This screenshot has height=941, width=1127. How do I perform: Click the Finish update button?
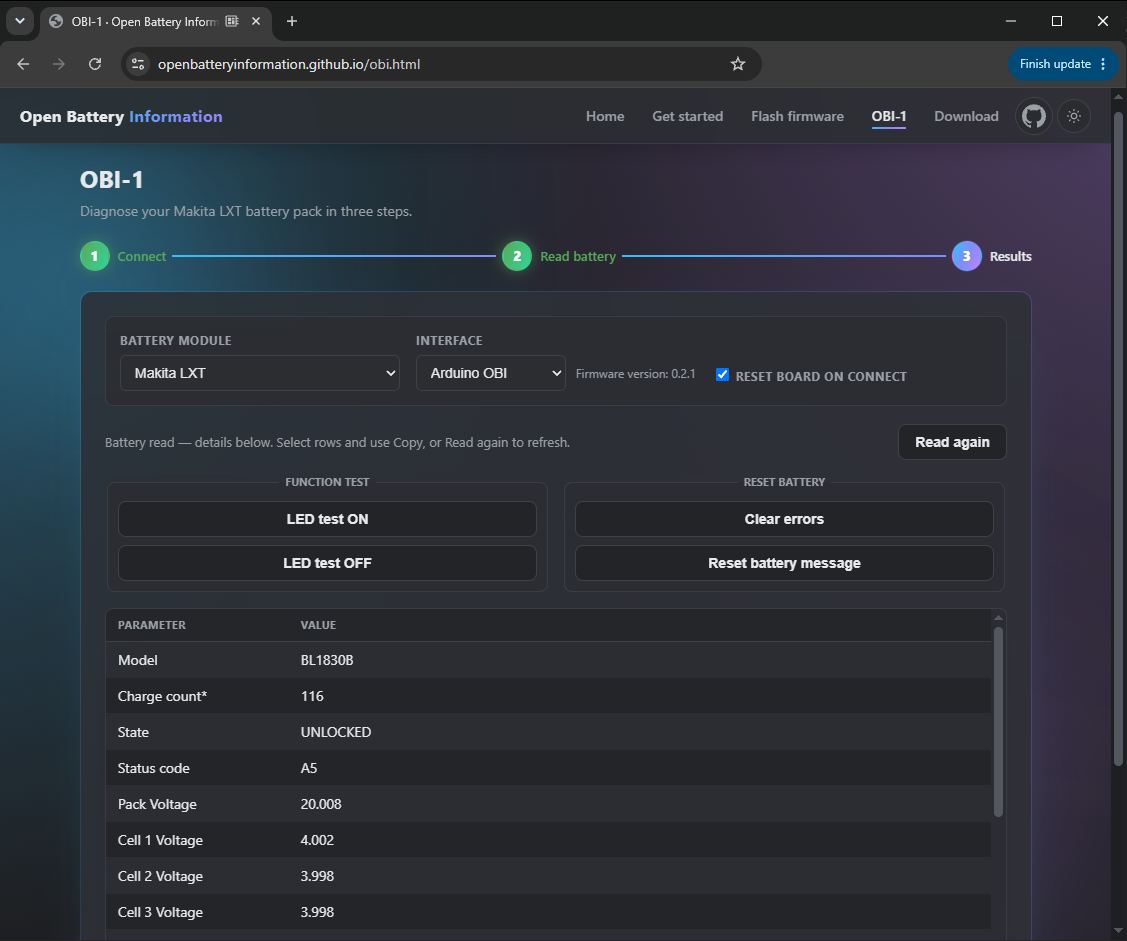1063,64
